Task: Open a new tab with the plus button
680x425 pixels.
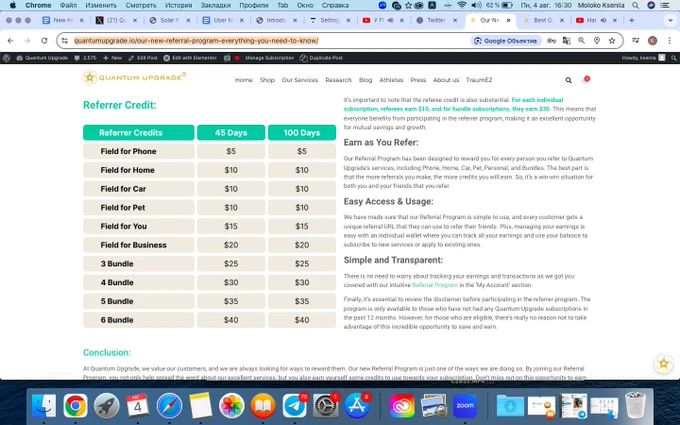Action: click(x=631, y=20)
